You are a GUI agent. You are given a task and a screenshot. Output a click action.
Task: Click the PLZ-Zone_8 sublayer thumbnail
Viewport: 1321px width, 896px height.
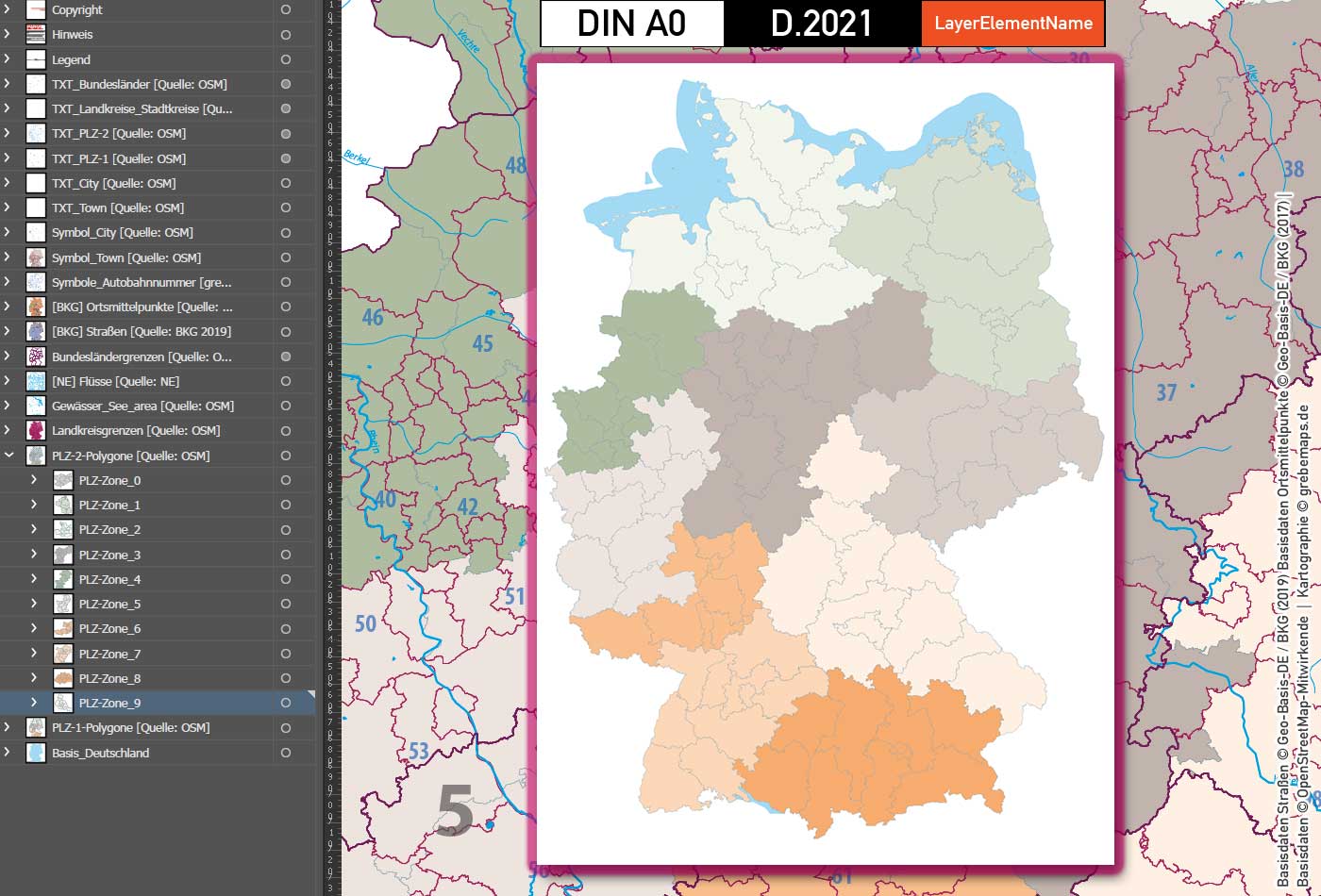point(62,677)
